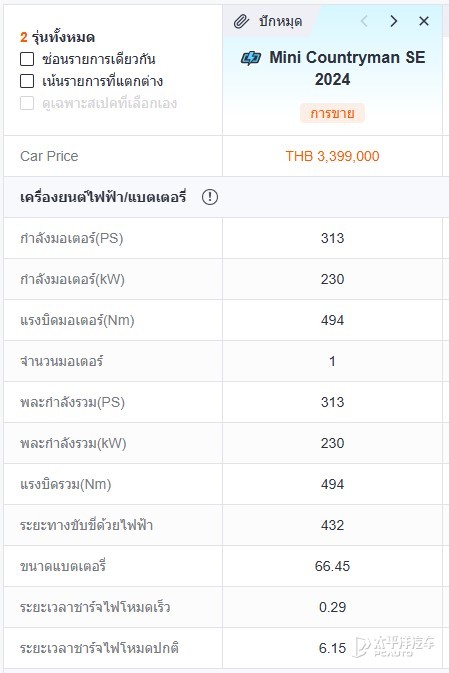Select the ขนาดแบตเตอรี่ row label
Viewport: 449px width, 673px height.
[x=63, y=566]
